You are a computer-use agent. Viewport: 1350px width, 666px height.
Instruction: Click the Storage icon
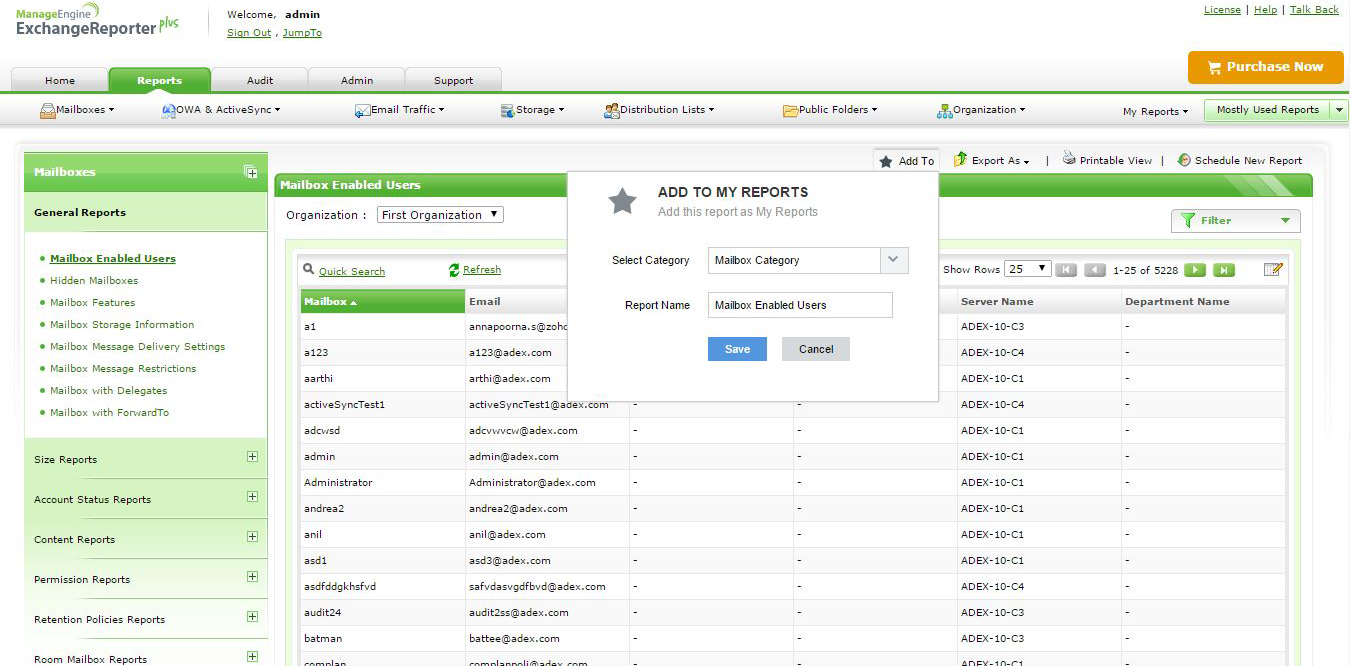tap(508, 111)
